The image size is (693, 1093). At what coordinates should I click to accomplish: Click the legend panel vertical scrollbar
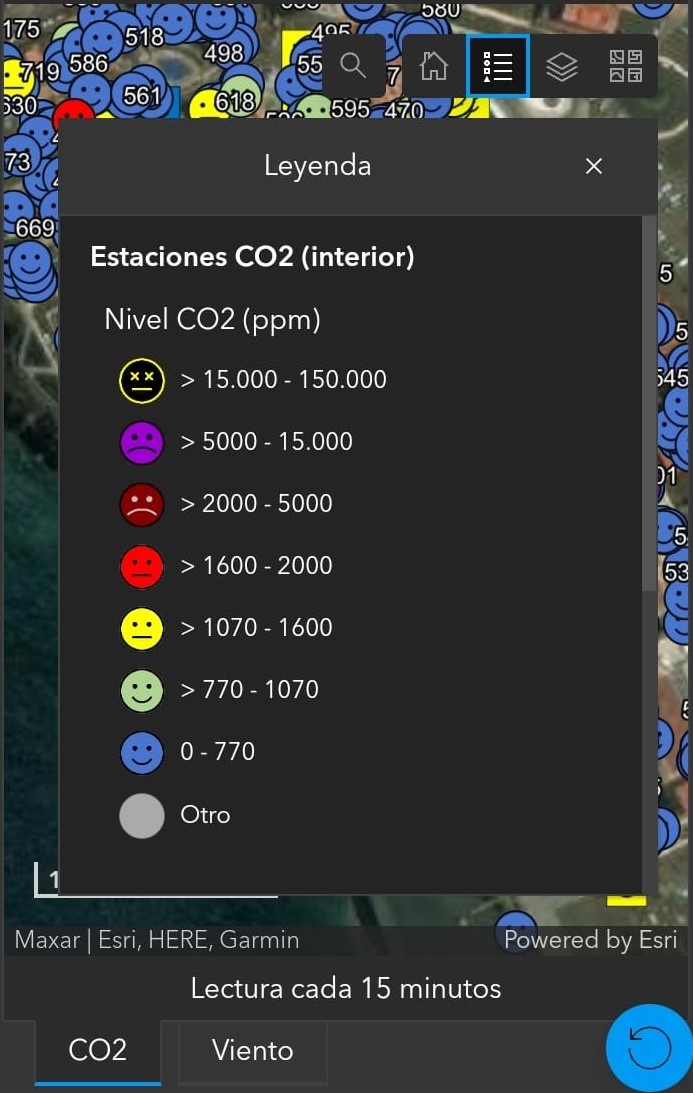pyautogui.click(x=649, y=404)
